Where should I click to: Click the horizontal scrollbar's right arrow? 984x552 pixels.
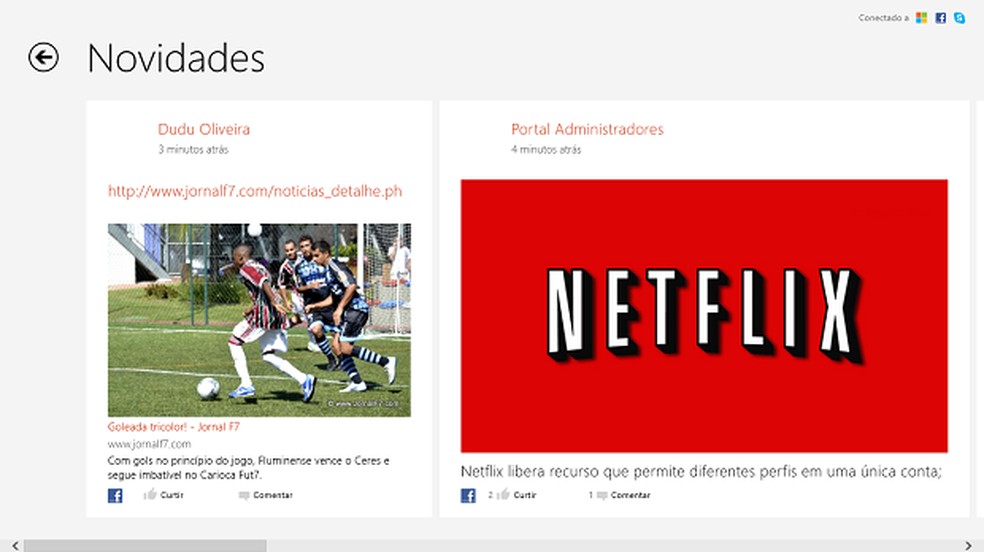click(968, 546)
